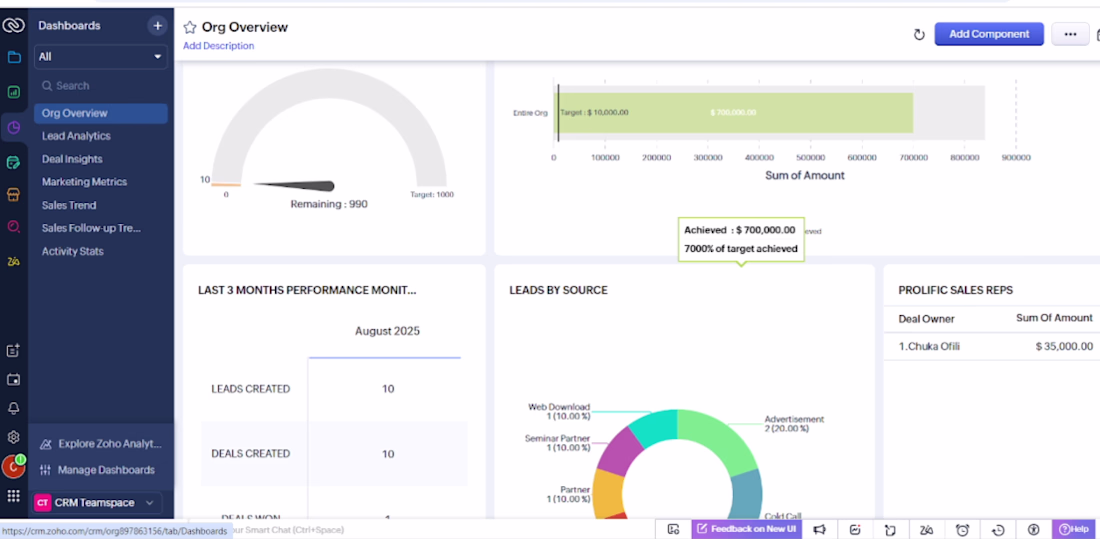Click the Zoho CRM logo icon
Image resolution: width=1100 pixels, height=539 pixels.
pyautogui.click(x=13, y=25)
